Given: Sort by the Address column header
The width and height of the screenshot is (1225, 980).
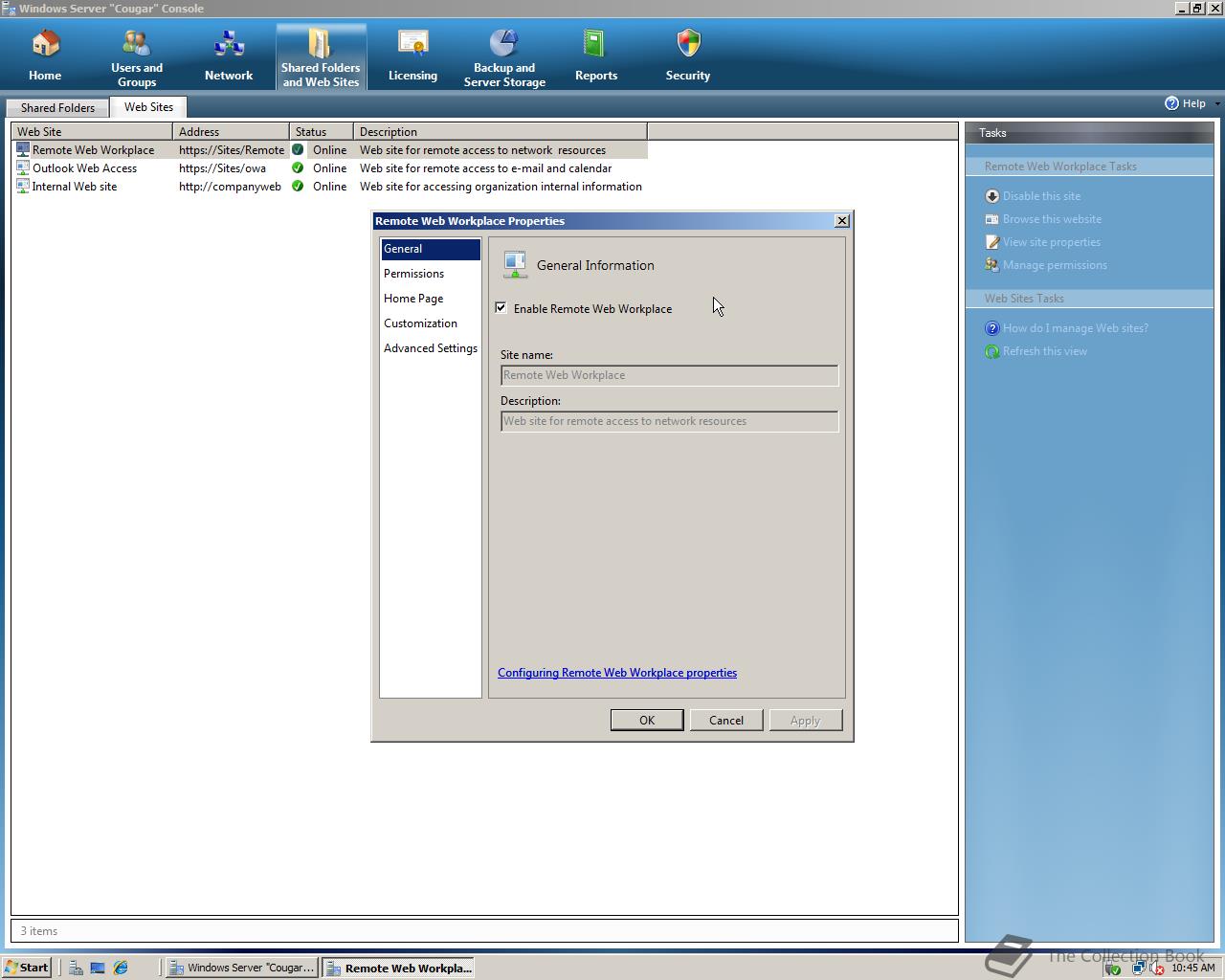Looking at the screenshot, I should (231, 132).
